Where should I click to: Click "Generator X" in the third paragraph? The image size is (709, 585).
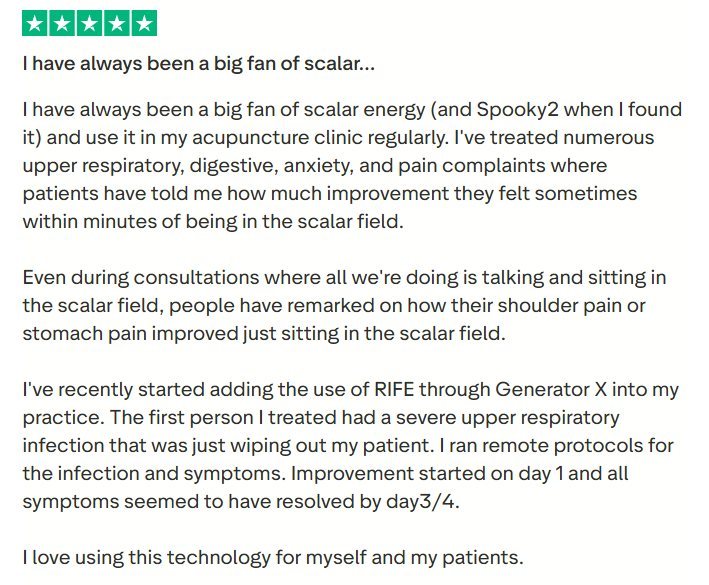(555, 388)
